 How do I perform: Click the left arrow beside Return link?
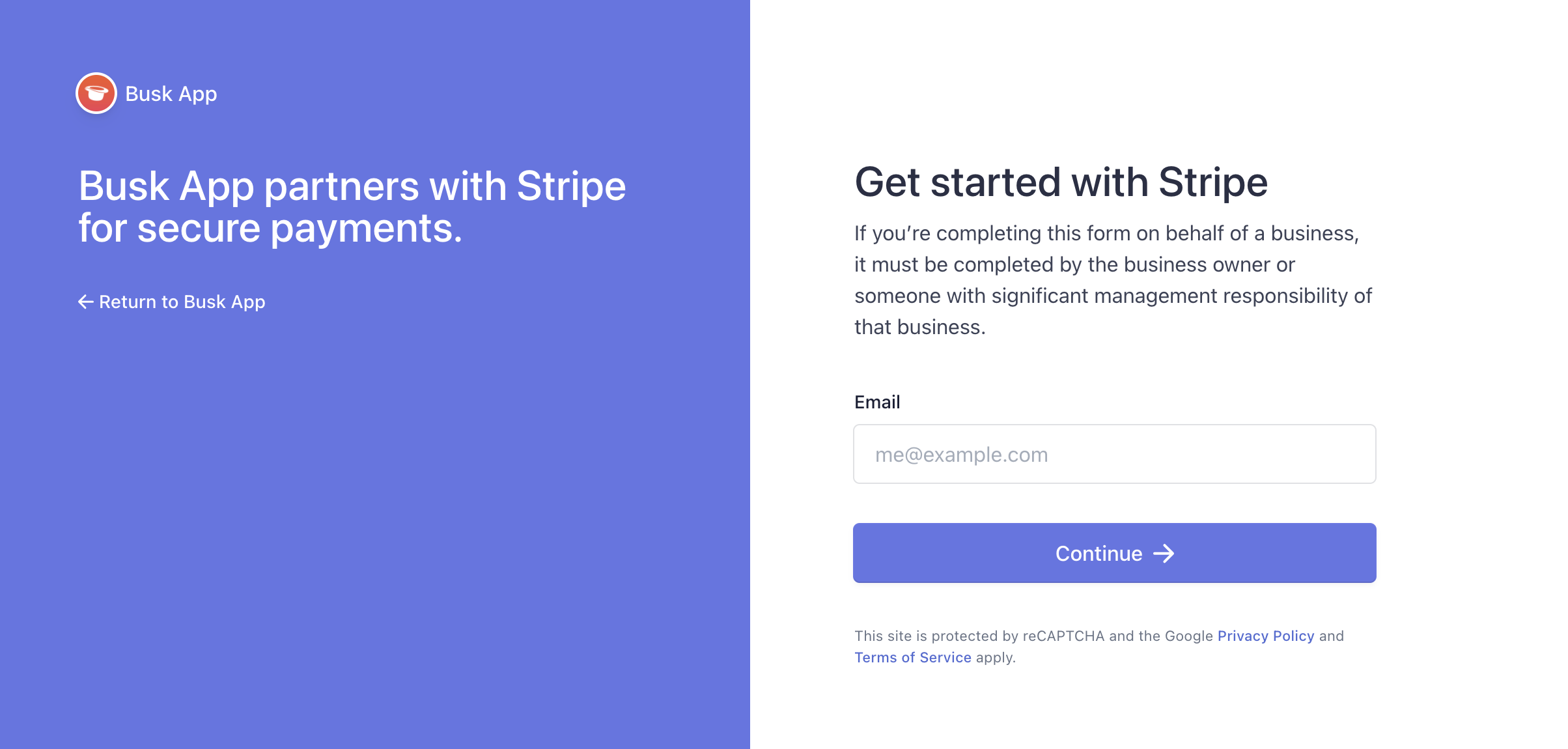pyautogui.click(x=85, y=302)
